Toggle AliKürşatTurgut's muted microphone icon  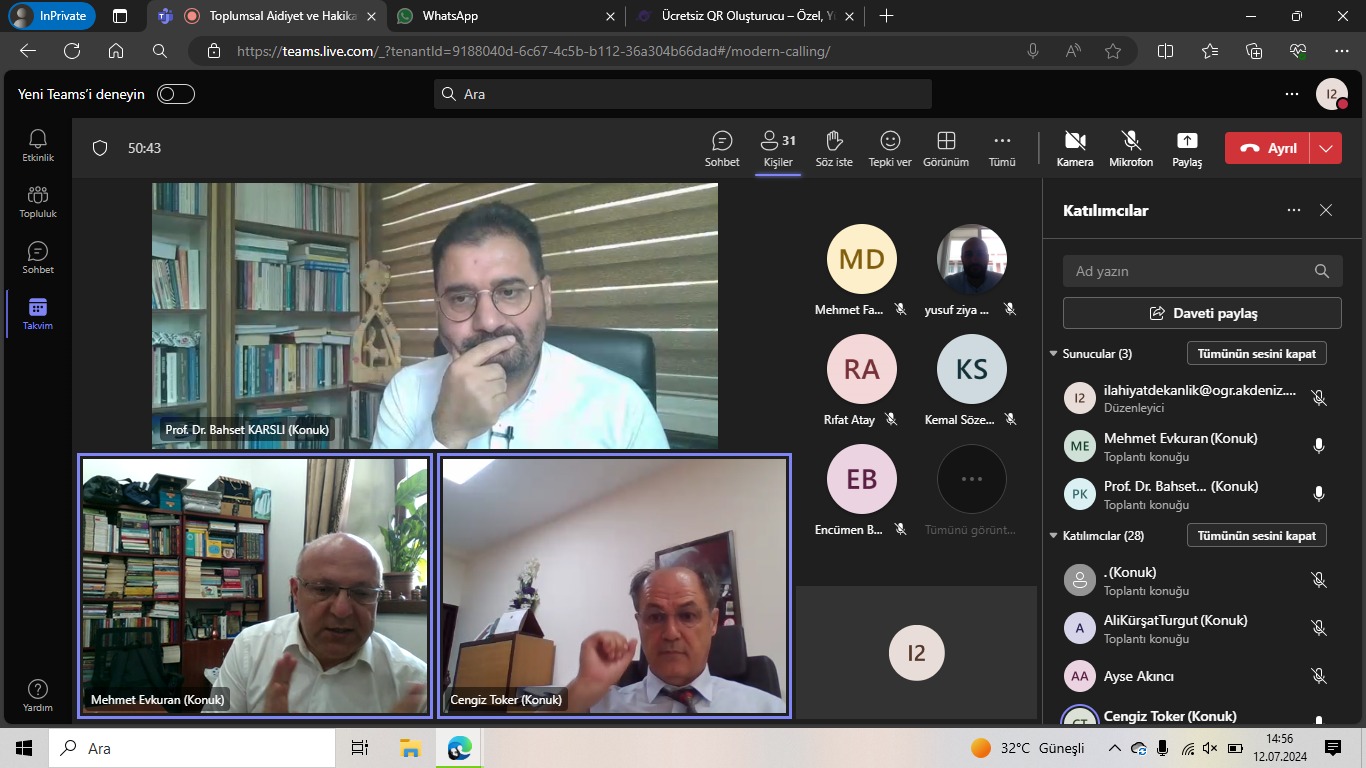pyautogui.click(x=1319, y=628)
